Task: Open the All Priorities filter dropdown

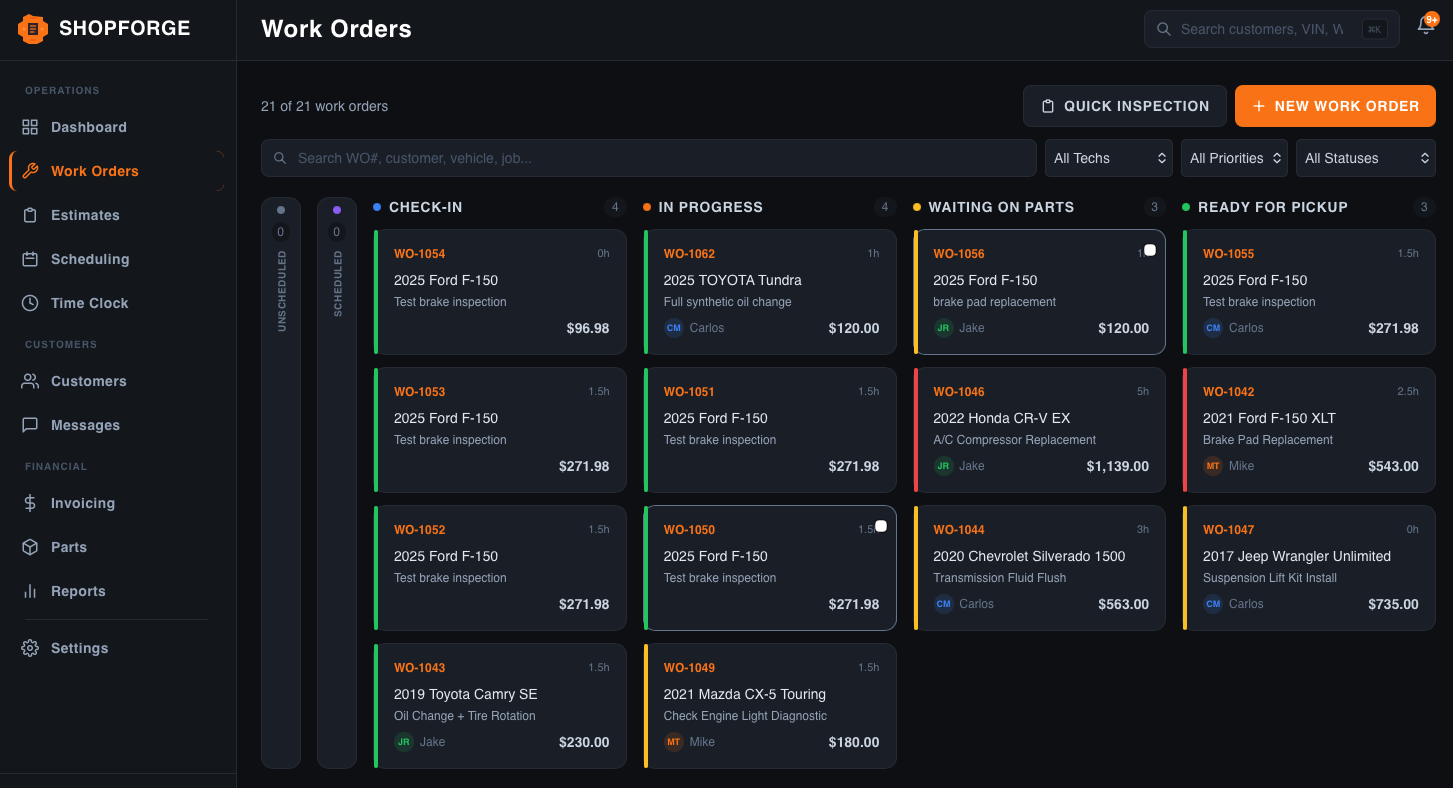Action: coord(1236,158)
